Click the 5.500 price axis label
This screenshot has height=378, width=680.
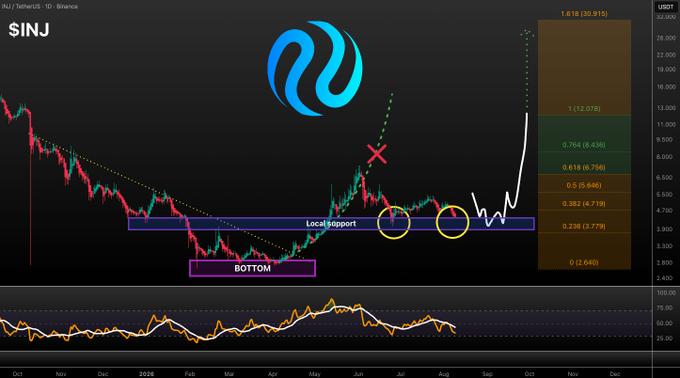[666, 195]
